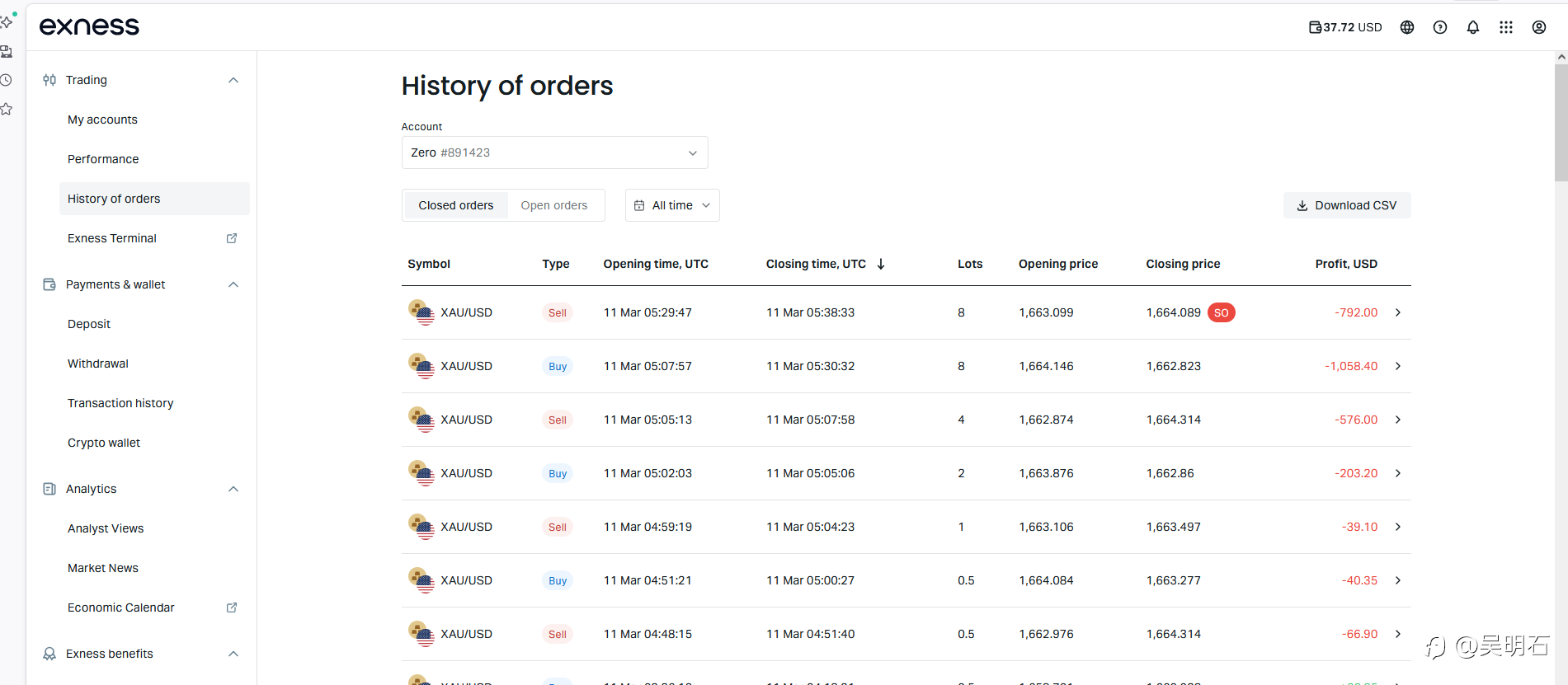Go to My accounts

(x=102, y=120)
